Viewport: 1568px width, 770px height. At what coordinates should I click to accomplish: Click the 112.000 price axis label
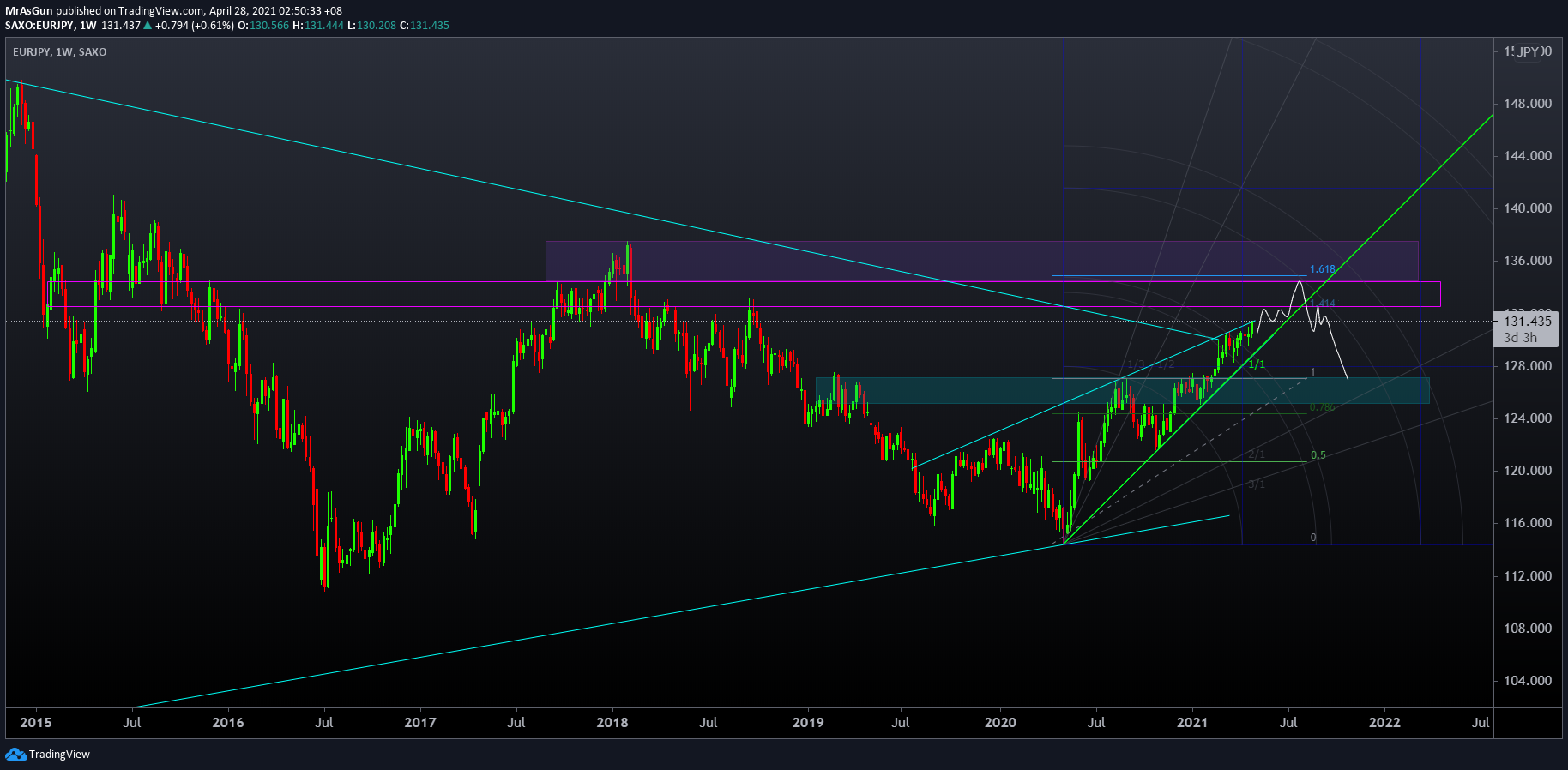coord(1528,576)
